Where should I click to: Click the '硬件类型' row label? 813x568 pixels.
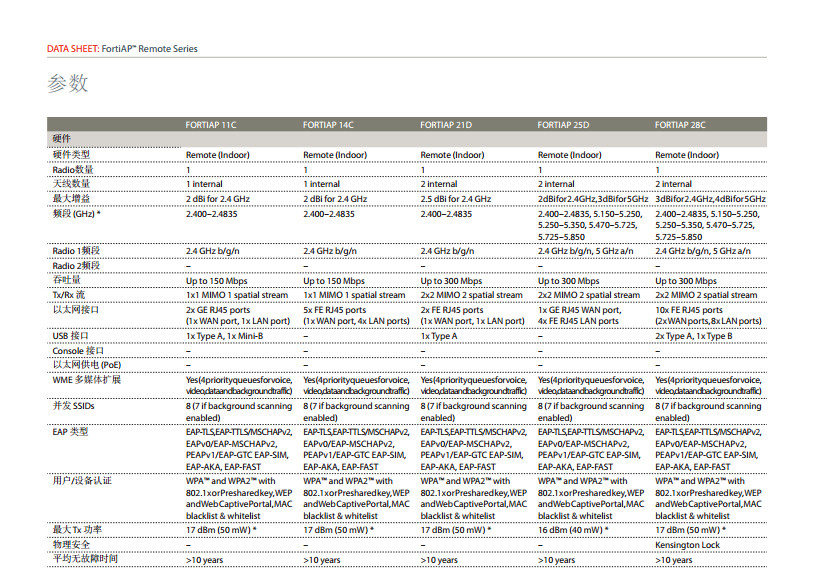click(x=71, y=155)
